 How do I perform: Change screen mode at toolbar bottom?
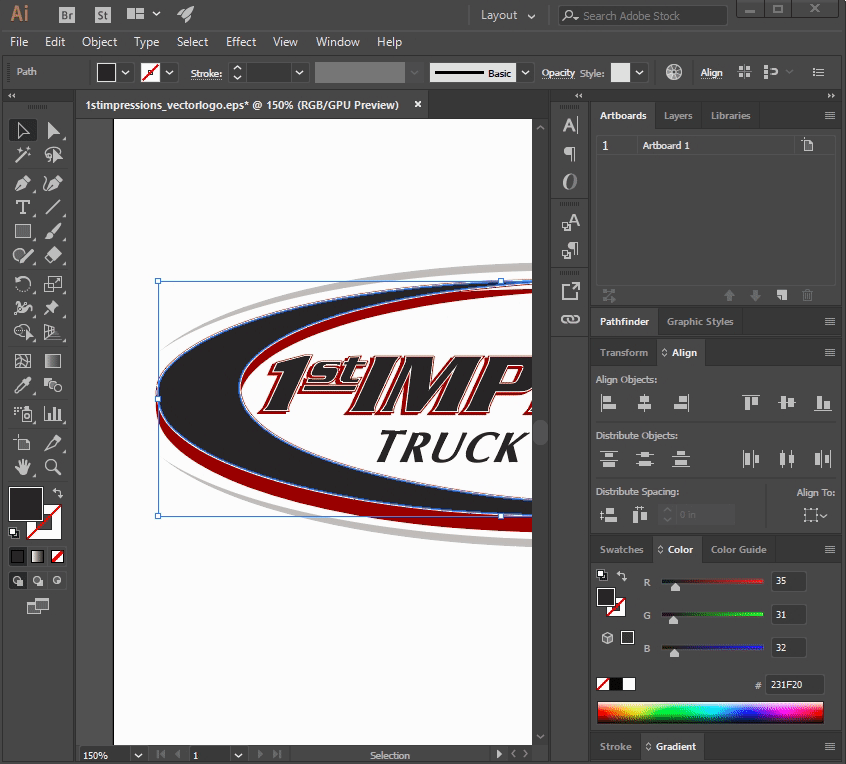pos(38,606)
